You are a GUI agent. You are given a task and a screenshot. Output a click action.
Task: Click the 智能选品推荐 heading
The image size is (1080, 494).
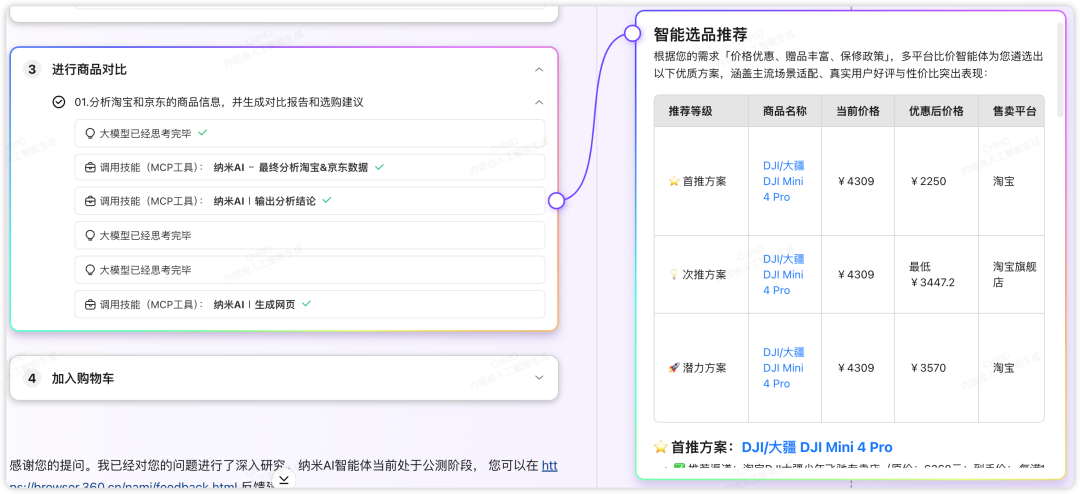(700, 34)
